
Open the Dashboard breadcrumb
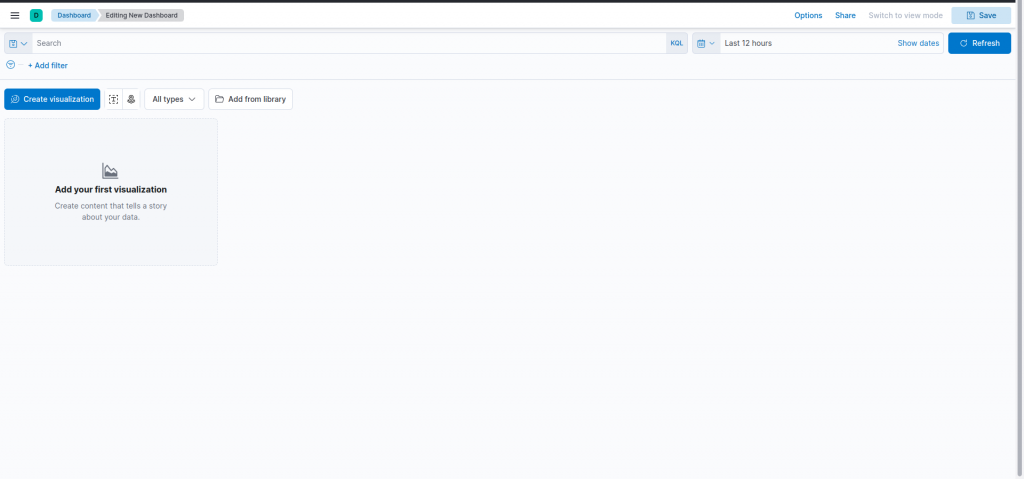[x=74, y=15]
